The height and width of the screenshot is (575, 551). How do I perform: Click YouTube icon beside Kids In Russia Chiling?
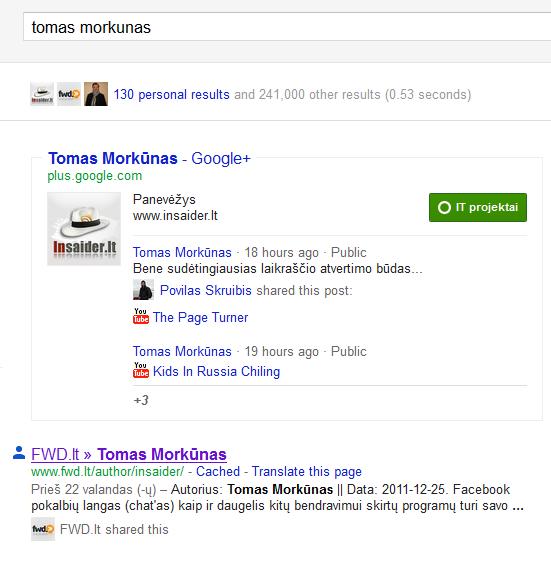coord(141,370)
